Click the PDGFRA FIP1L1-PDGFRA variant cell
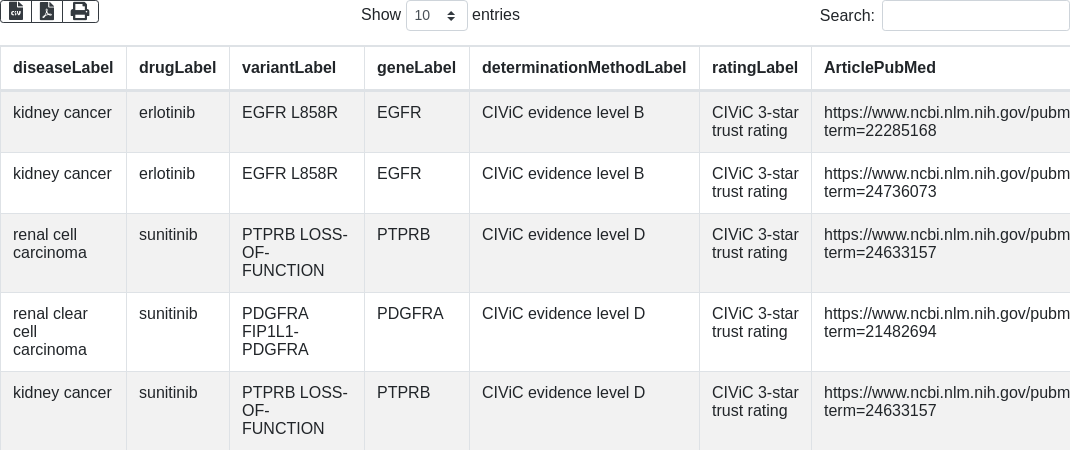 tap(275, 331)
